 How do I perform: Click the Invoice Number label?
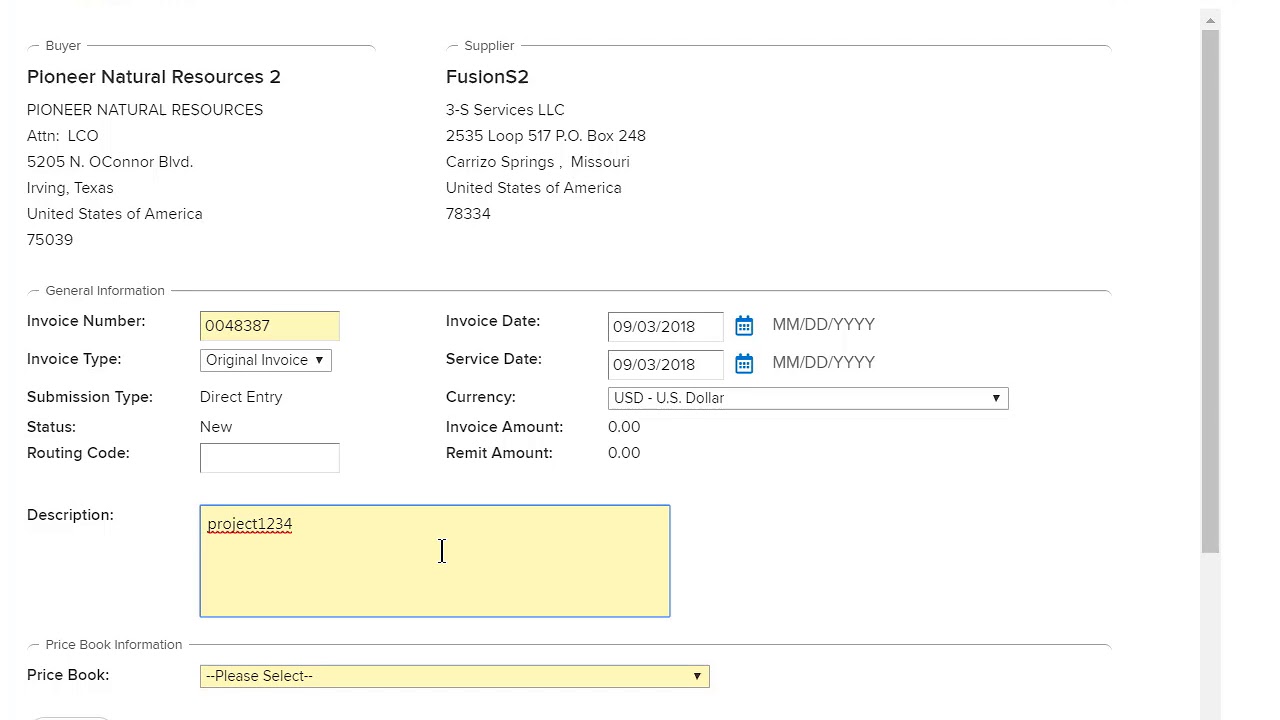click(86, 321)
